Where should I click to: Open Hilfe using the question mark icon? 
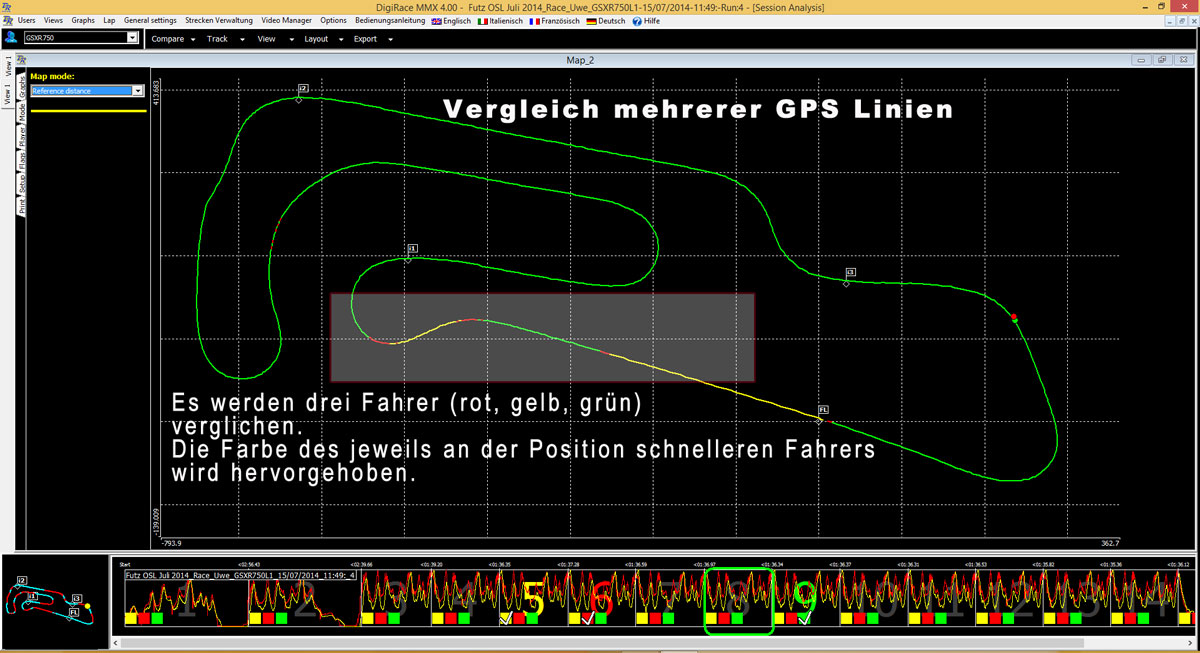click(x=637, y=20)
